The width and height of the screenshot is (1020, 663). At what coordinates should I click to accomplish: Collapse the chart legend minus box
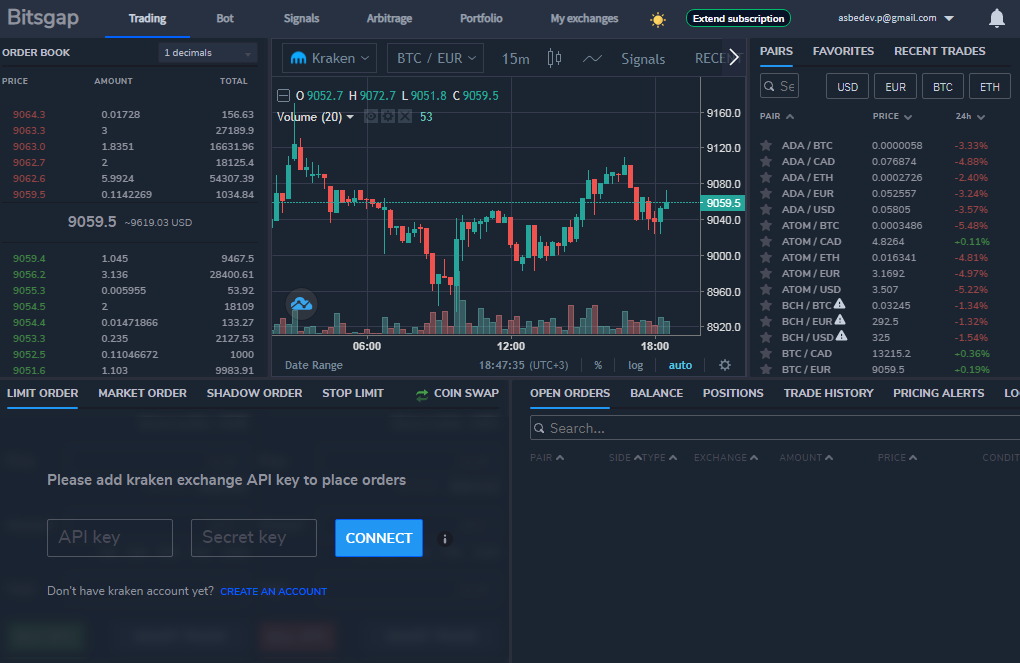284,96
